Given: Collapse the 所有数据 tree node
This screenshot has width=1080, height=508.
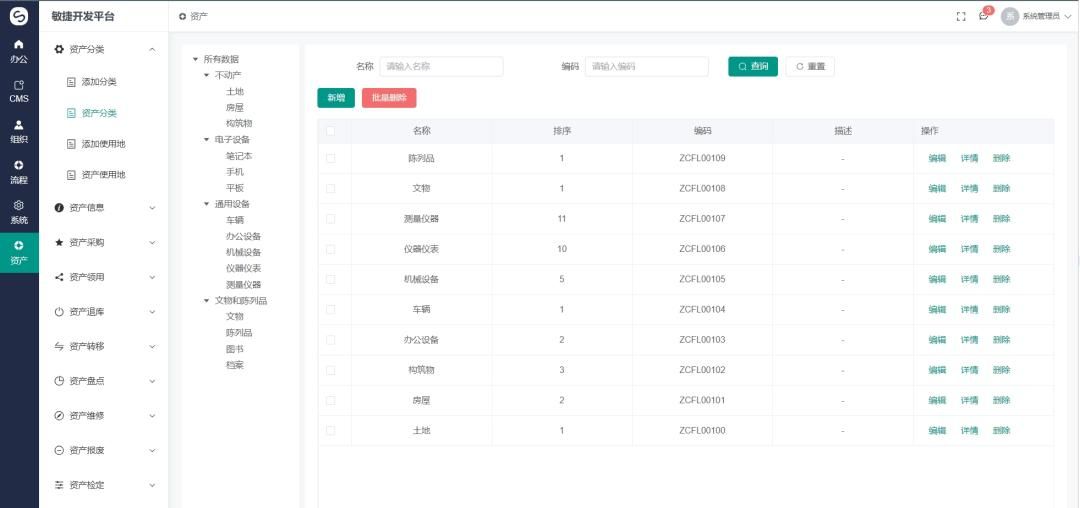Looking at the screenshot, I should [196, 59].
